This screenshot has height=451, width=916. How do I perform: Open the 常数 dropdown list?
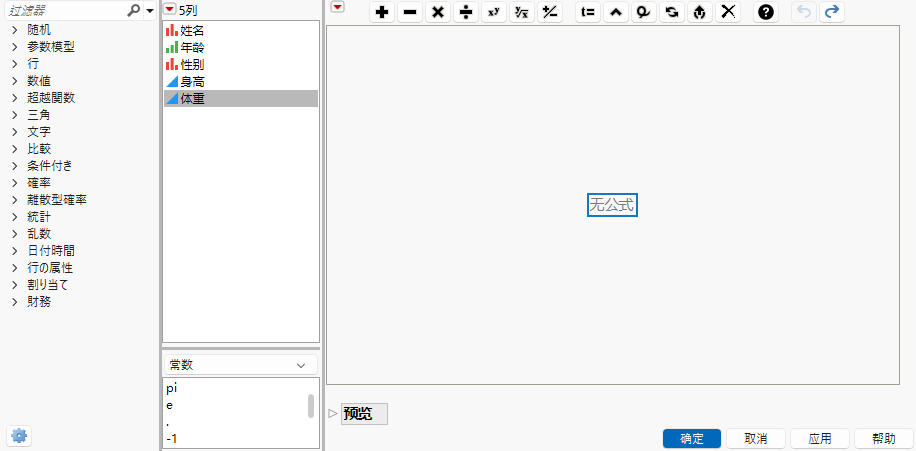(241, 365)
